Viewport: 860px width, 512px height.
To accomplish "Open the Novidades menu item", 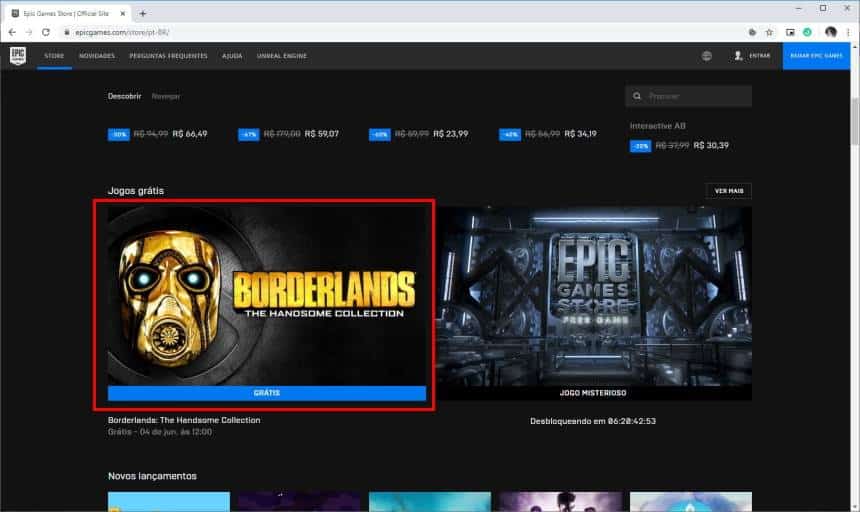I will coord(97,56).
